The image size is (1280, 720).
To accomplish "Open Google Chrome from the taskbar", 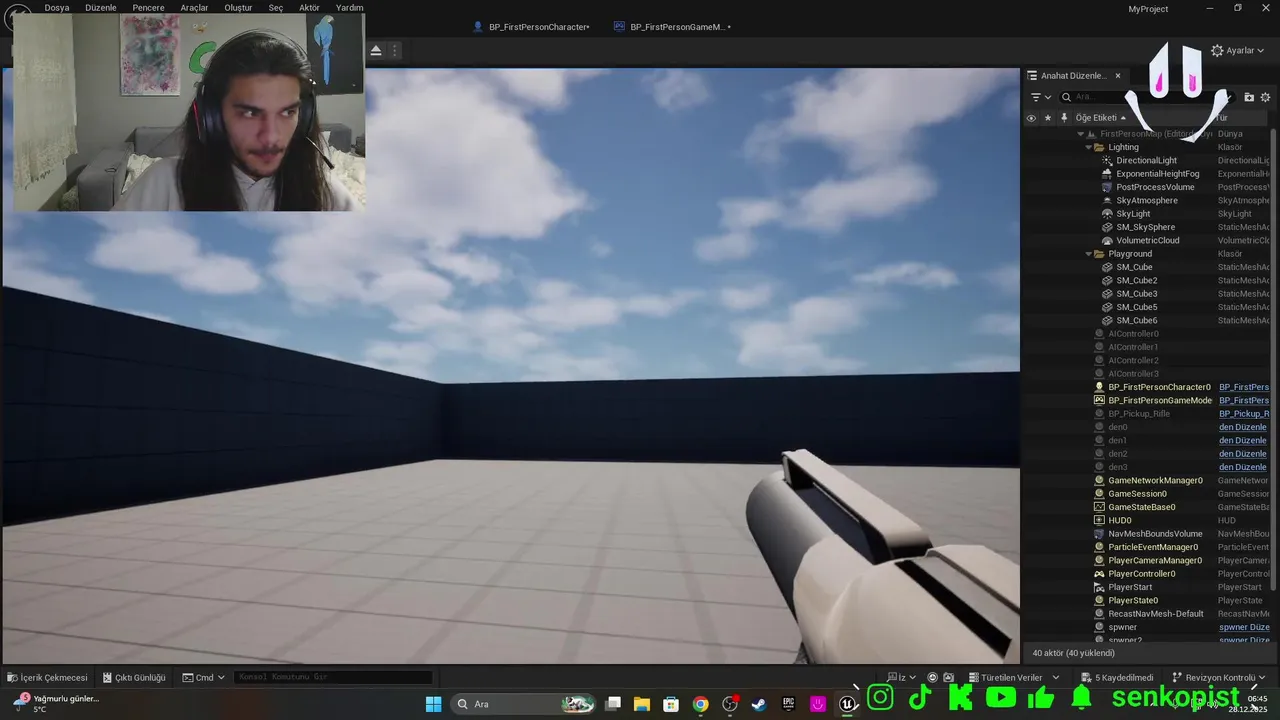I will [700, 704].
